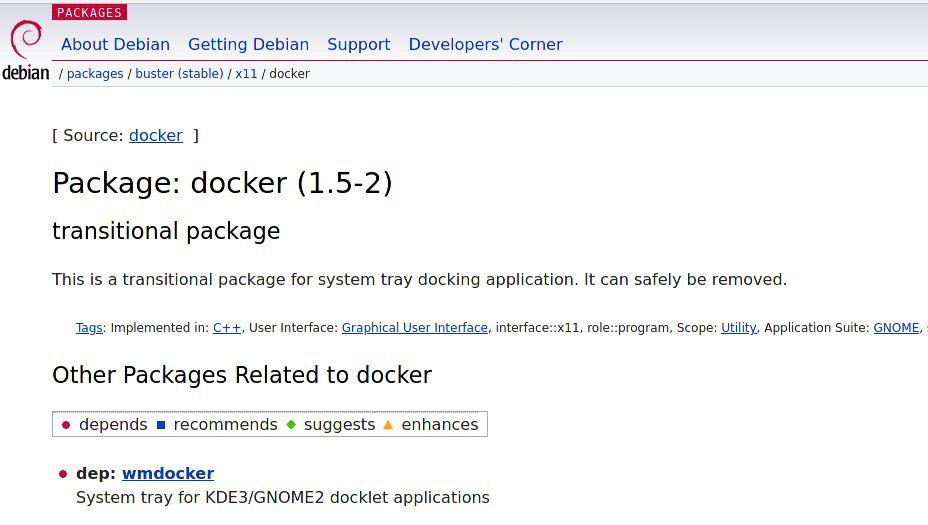Navigate to the x11 section breadcrumb
The width and height of the screenshot is (928, 525).
[x=246, y=74]
